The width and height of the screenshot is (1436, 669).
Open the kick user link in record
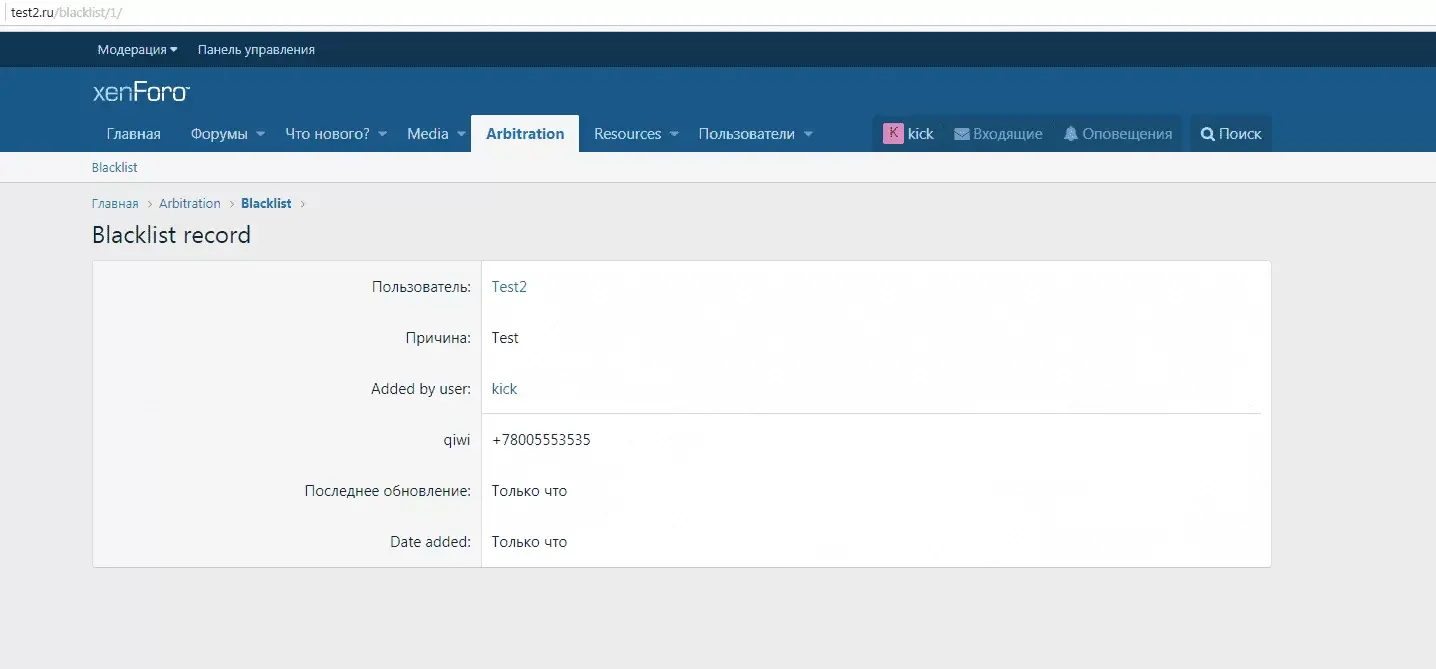point(505,389)
